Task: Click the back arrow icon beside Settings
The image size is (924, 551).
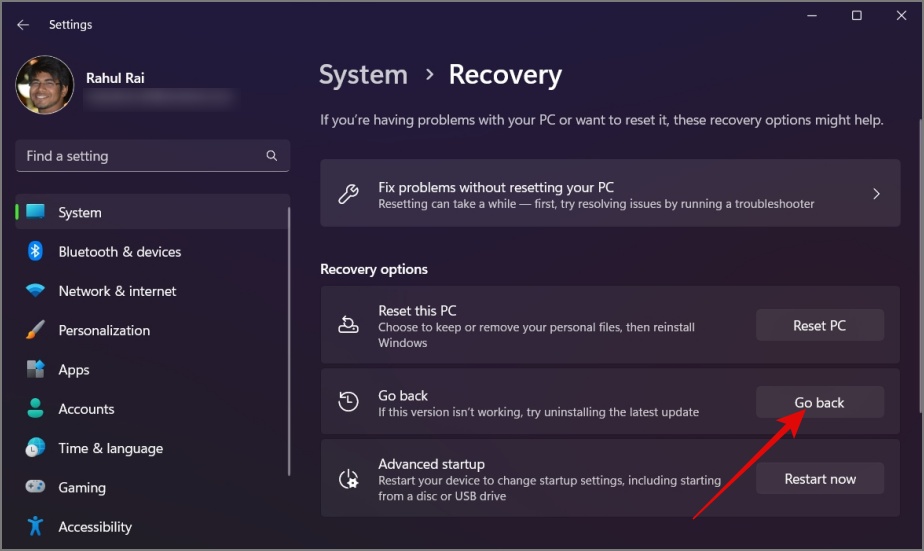Action: [x=23, y=25]
